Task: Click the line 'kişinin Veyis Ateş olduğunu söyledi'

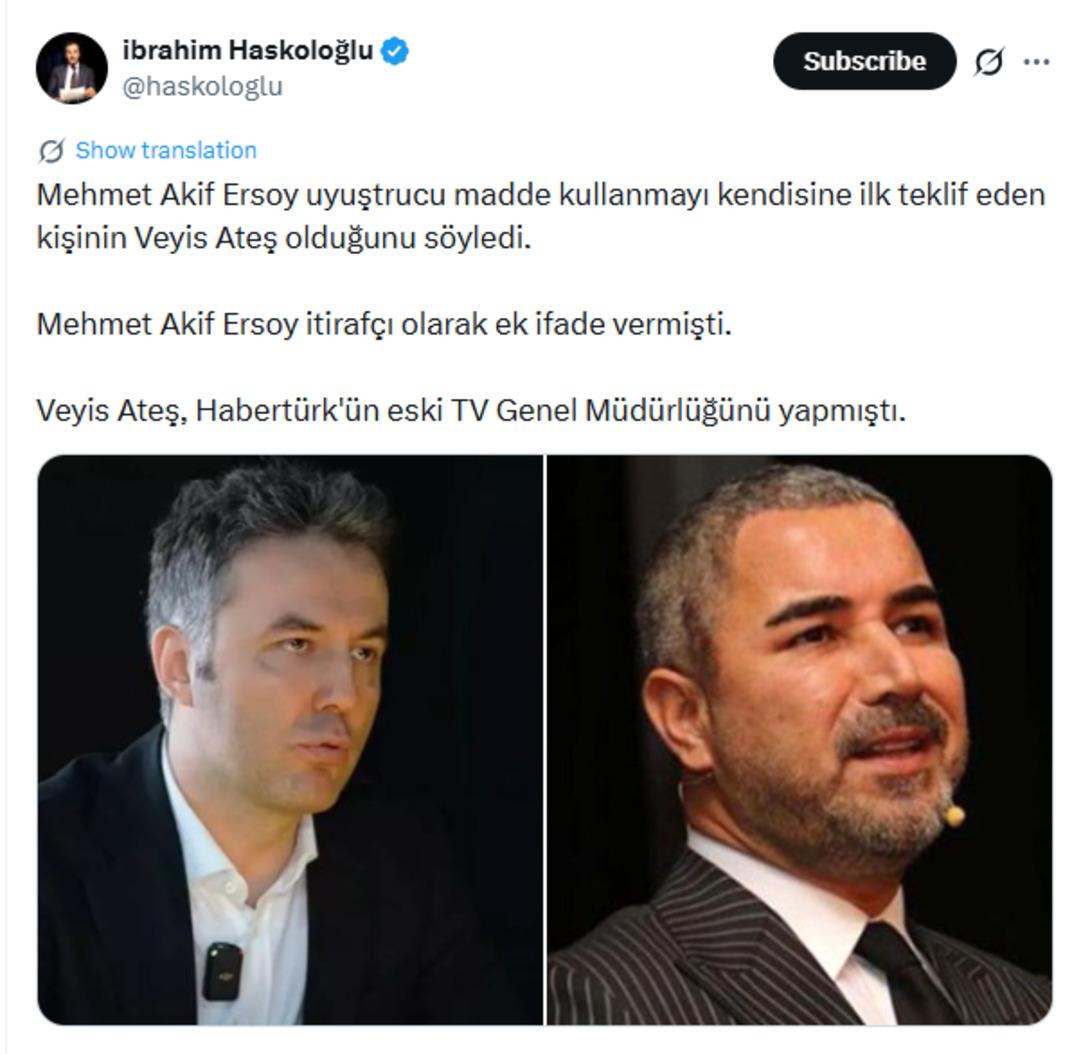Action: coord(284,238)
